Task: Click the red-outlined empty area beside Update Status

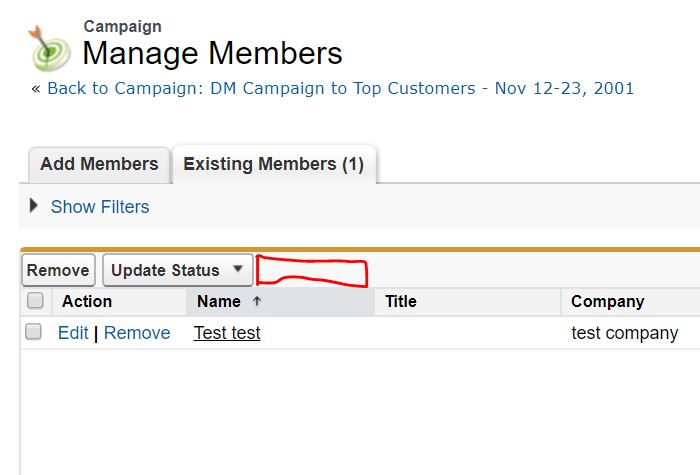Action: pos(312,271)
